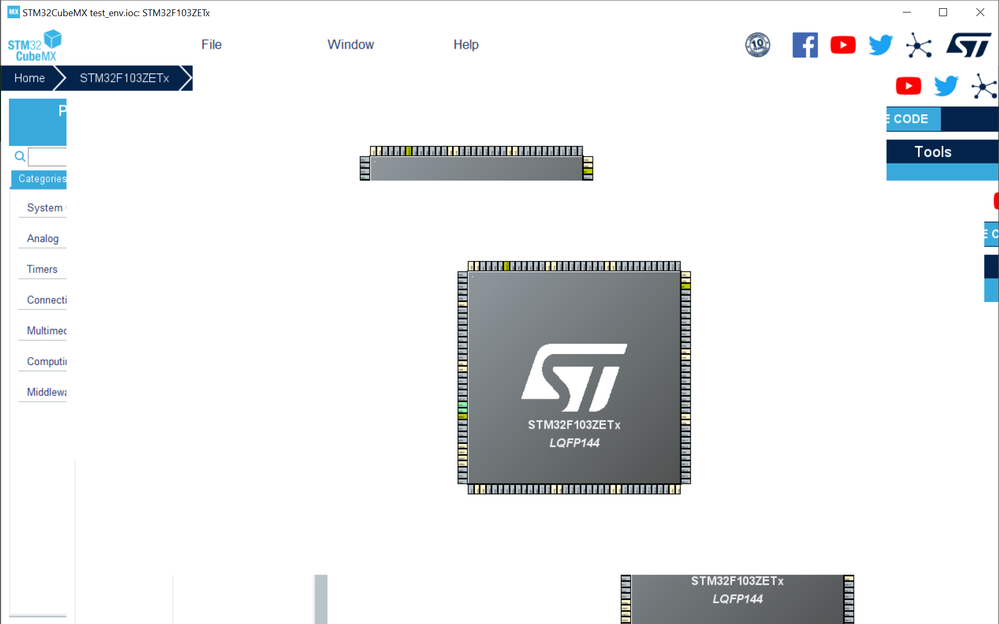Open the Window menu
The width and height of the screenshot is (999, 624).
[350, 45]
